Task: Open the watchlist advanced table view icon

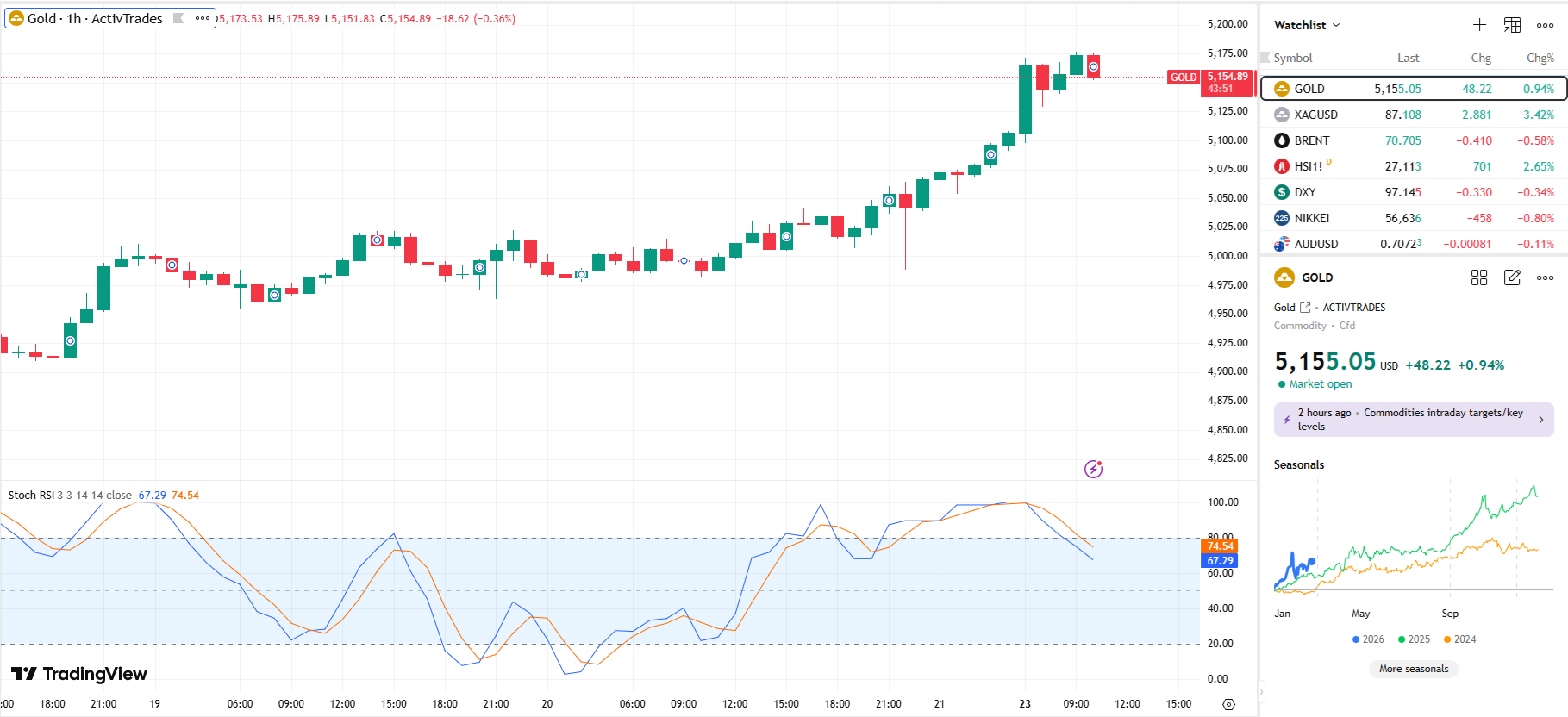Action: 1512,25
